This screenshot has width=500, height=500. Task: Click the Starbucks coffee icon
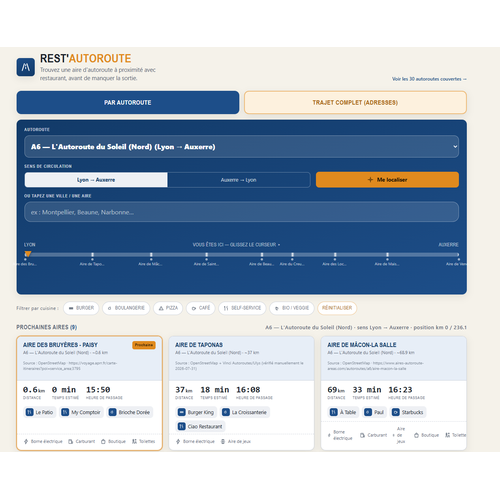pos(395,412)
